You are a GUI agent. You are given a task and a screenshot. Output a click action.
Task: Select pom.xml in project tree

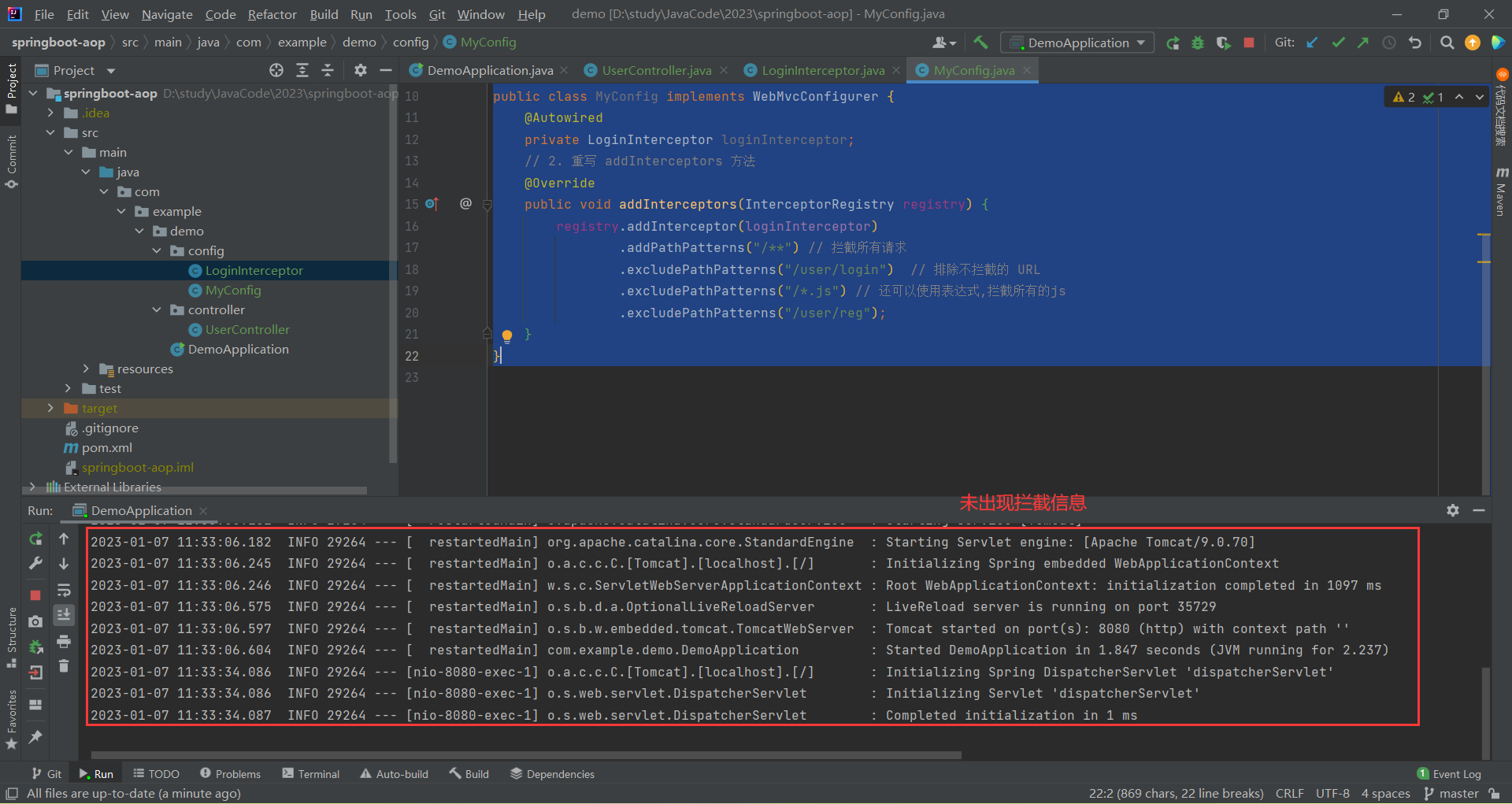[x=107, y=448]
